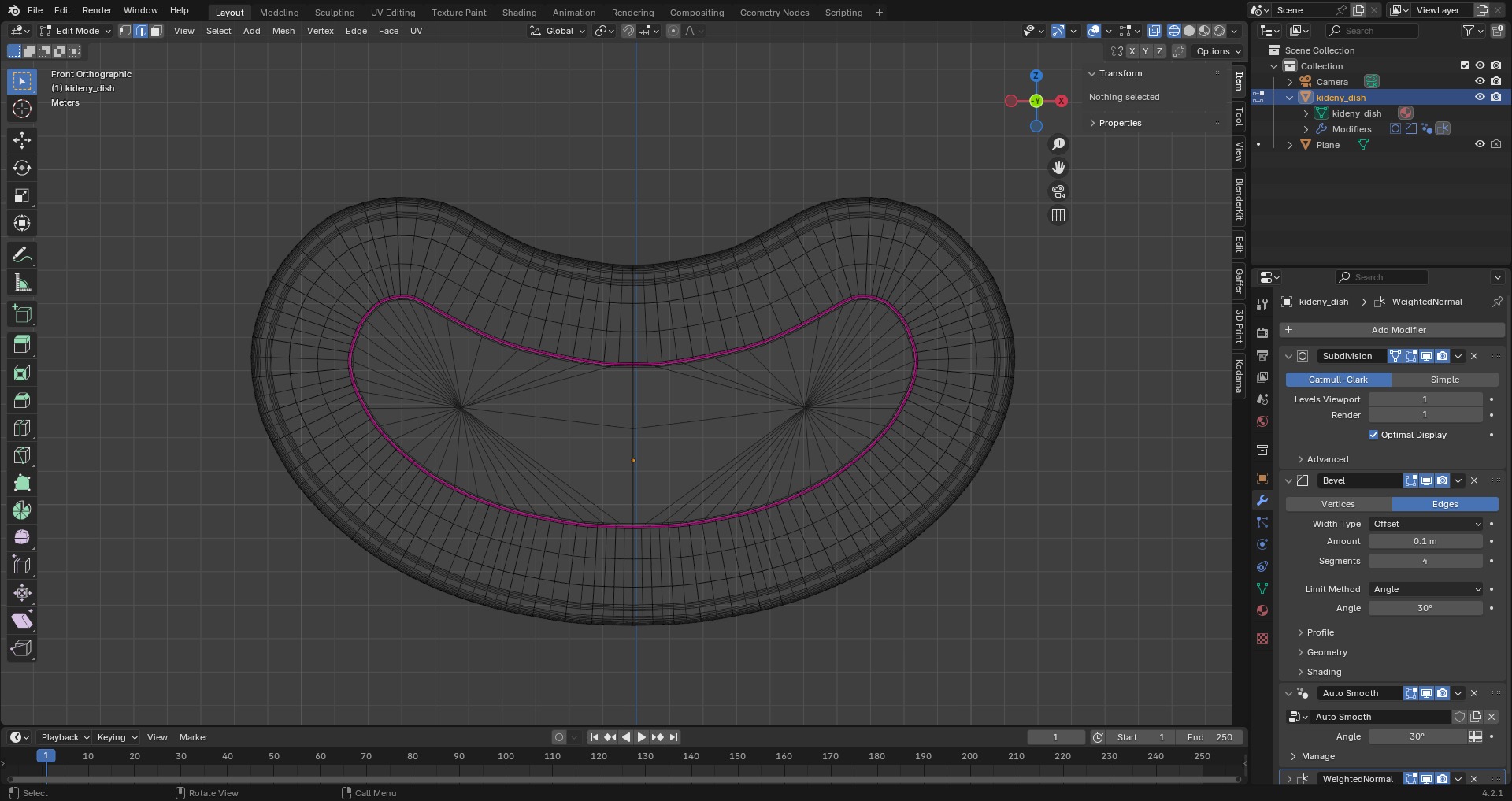Select the Simple subdivision type

point(1444,380)
